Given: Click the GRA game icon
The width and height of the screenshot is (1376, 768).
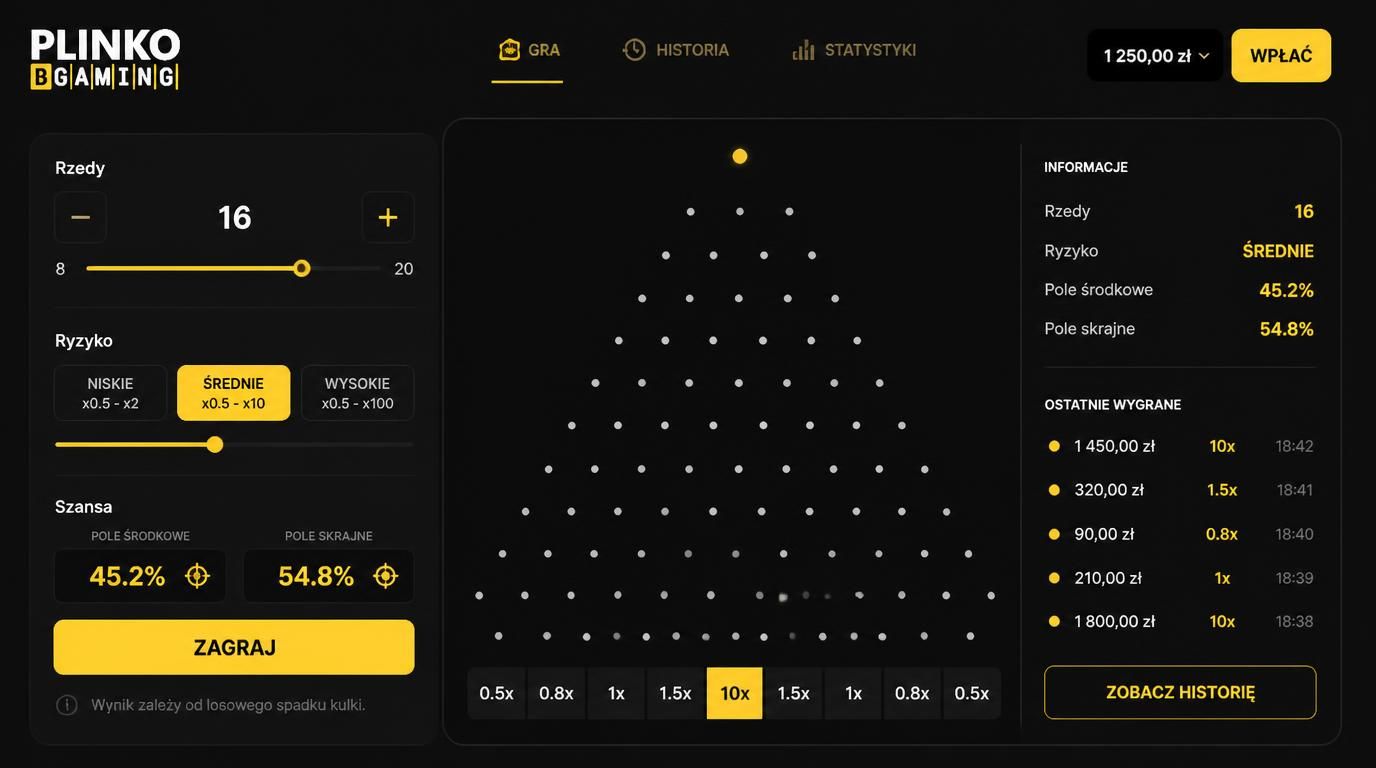Looking at the screenshot, I should click(509, 49).
